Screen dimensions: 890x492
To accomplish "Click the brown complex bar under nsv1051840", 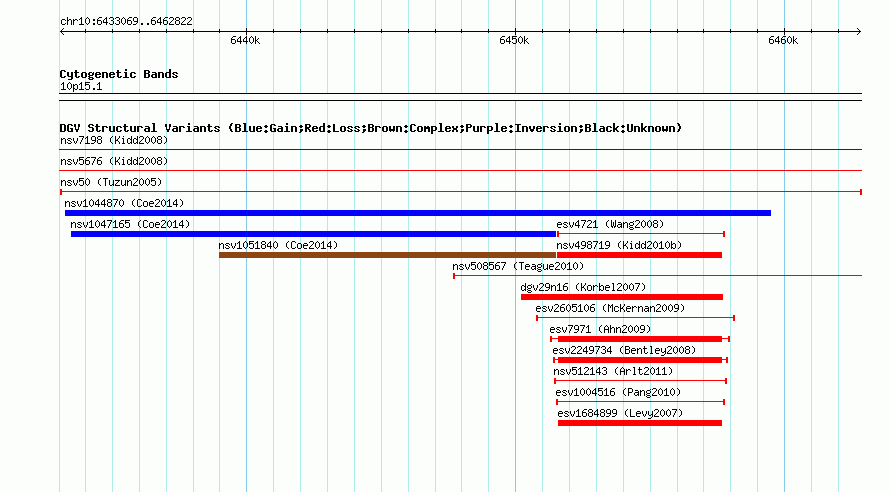I will [388, 255].
